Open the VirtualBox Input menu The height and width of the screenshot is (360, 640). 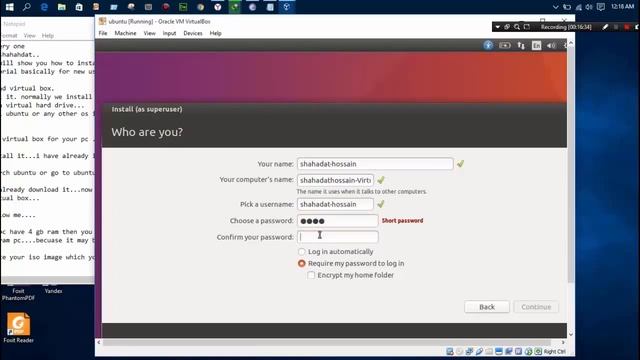[x=169, y=33]
